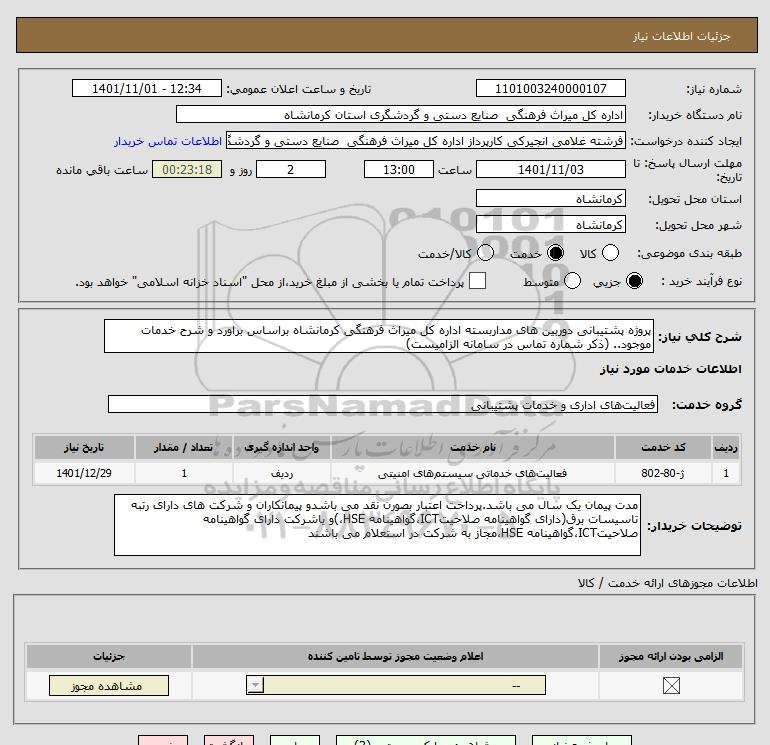Screen dimensions: 770x745
Task: Click the need date cell 1401/12/29
Action: click(x=84, y=473)
